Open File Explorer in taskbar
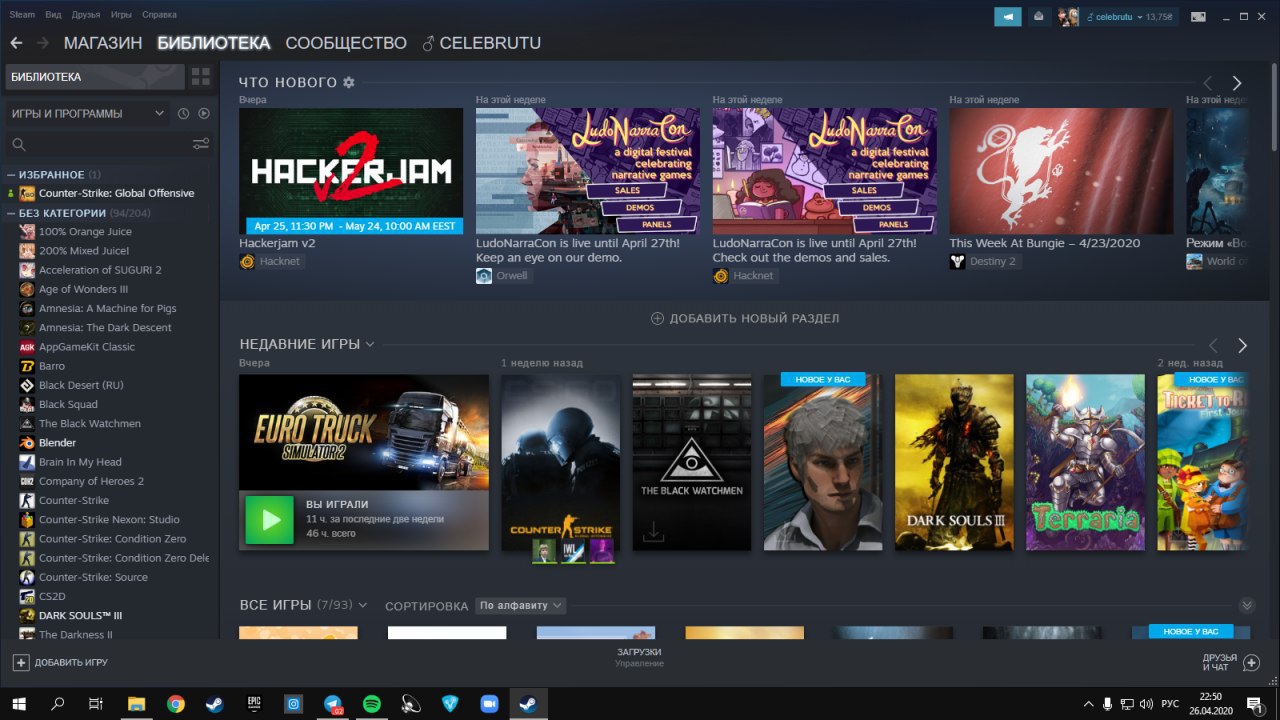The height and width of the screenshot is (720, 1280). pos(136,704)
